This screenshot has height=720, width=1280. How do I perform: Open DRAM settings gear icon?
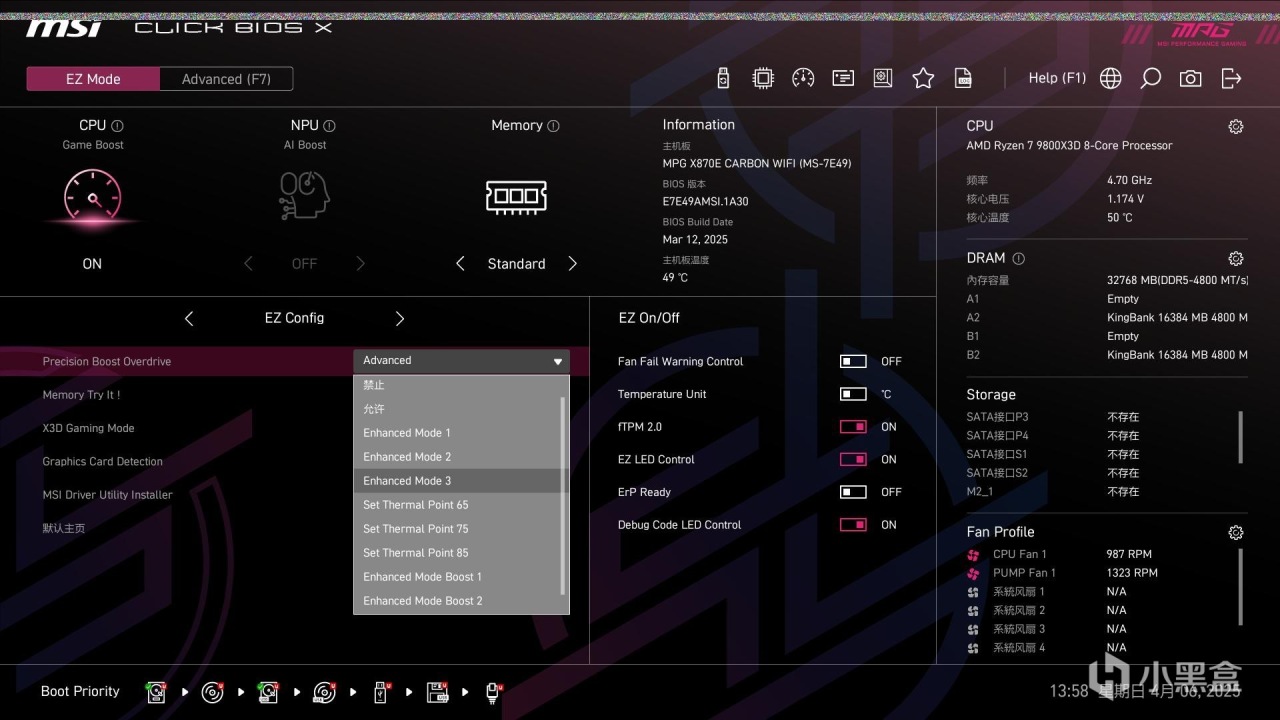point(1236,258)
